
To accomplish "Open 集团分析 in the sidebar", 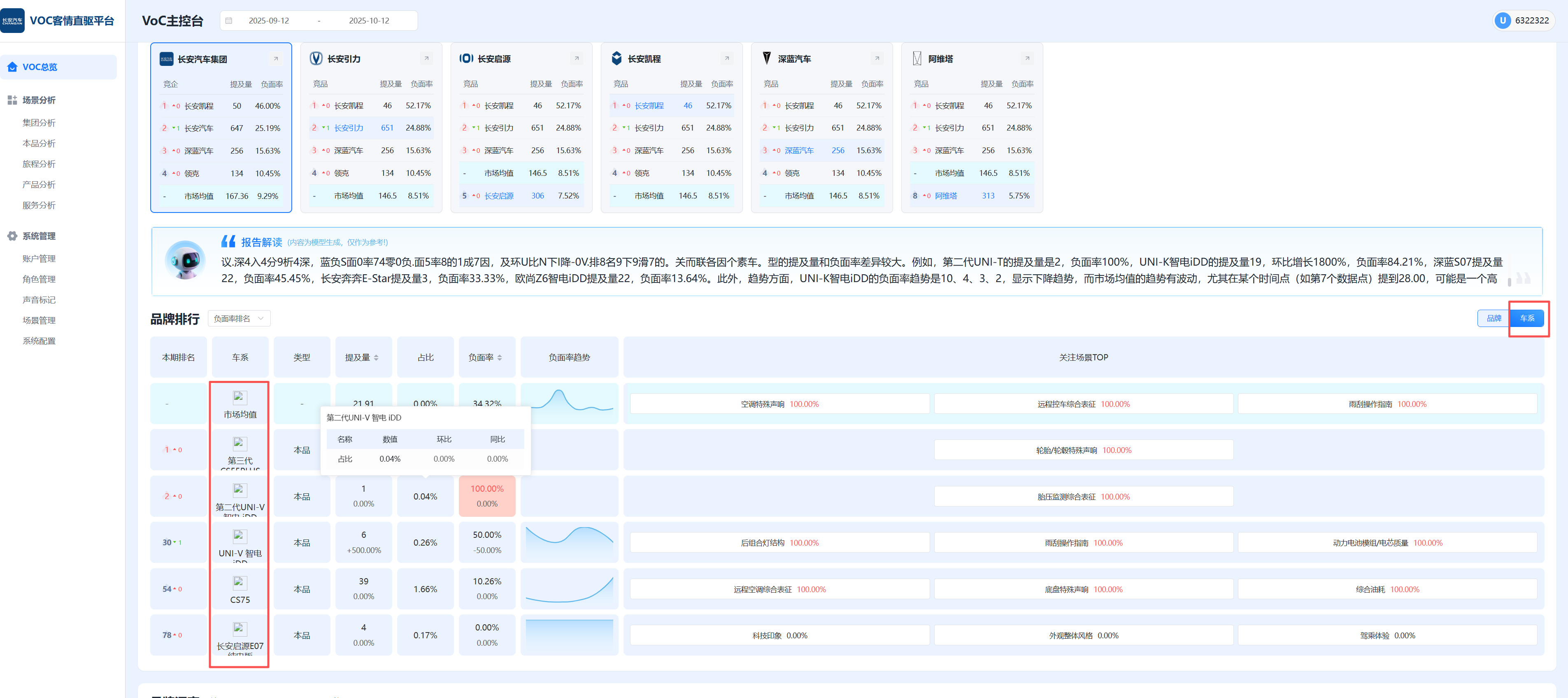I will (39, 122).
